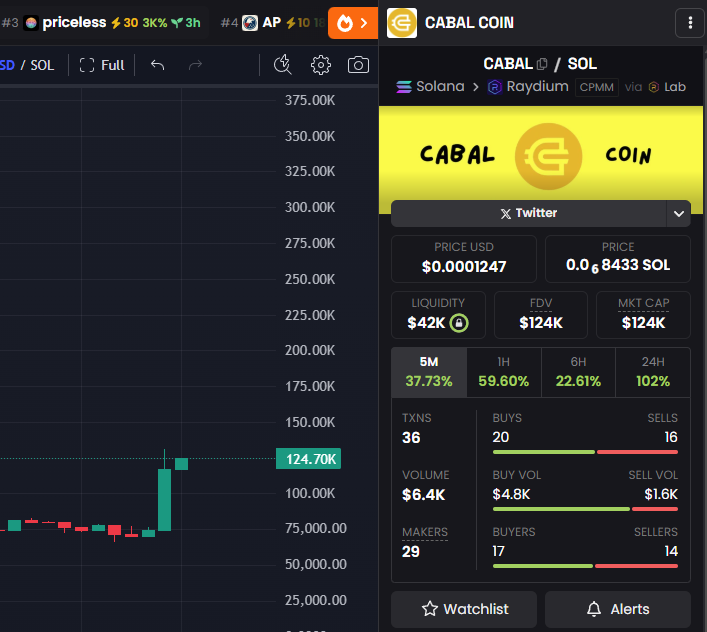The height and width of the screenshot is (632, 707).
Task: Click the MKT CAP $124K box
Action: point(643,315)
